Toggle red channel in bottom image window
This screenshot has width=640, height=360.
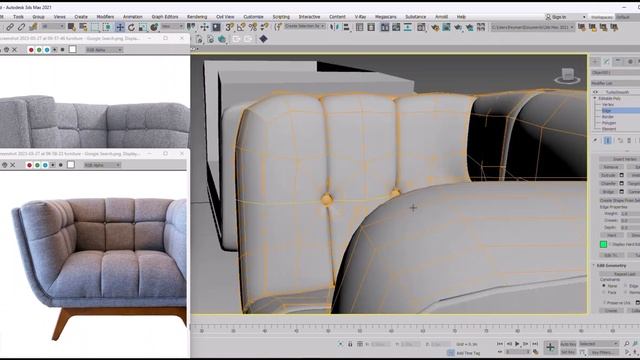click(x=29, y=165)
